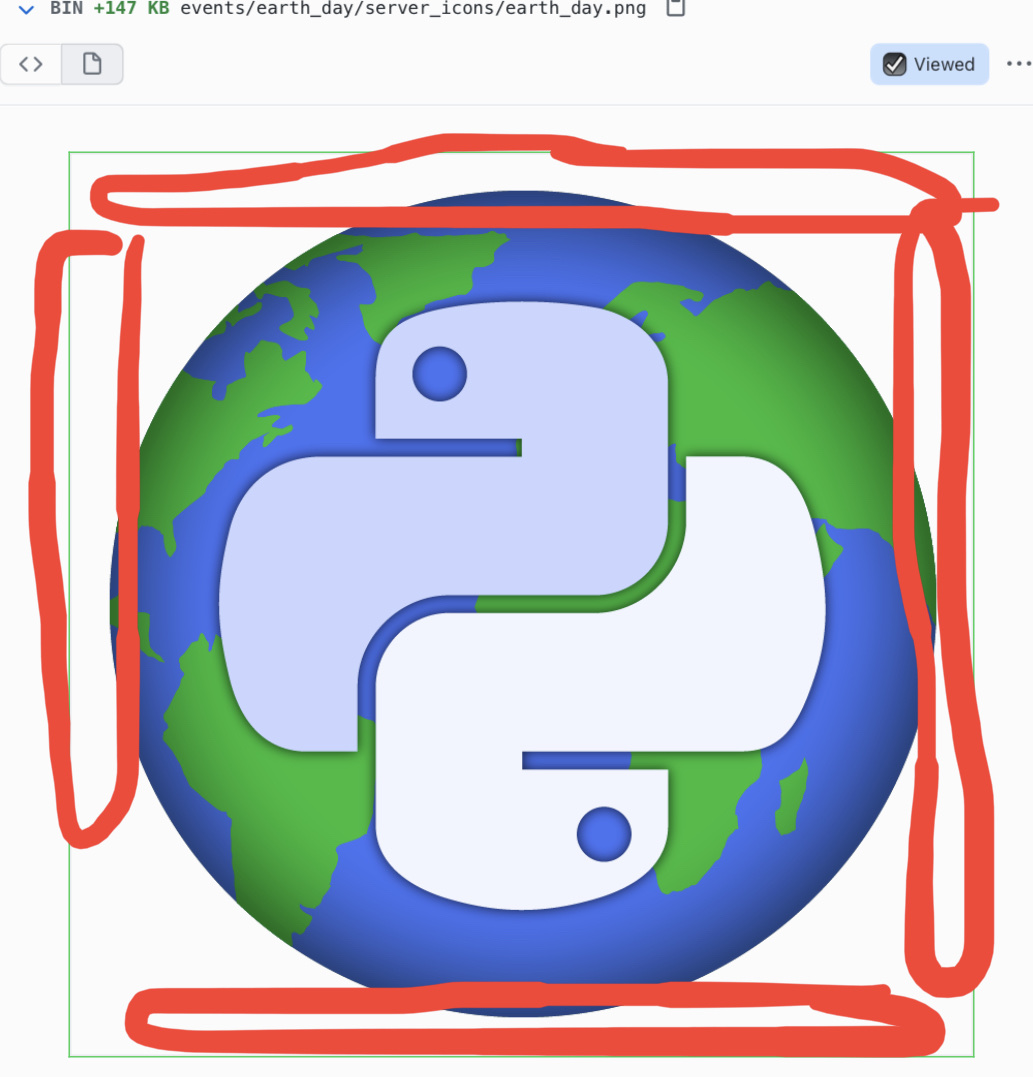
Task: Click the +147 KB size label
Action: tap(131, 8)
